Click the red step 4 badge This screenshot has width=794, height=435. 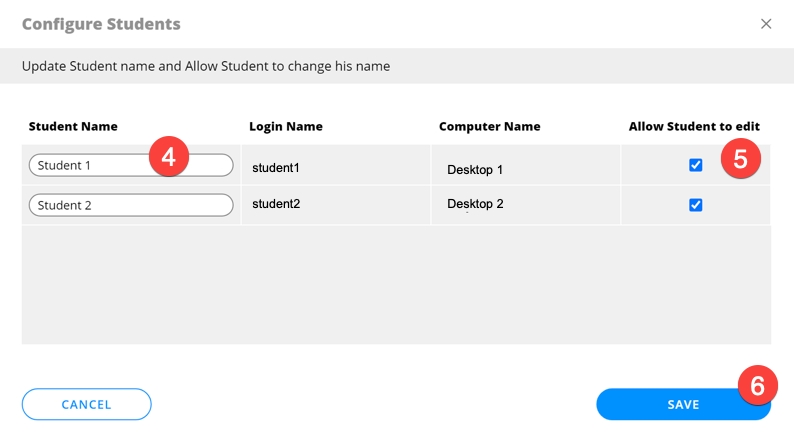tap(169, 158)
